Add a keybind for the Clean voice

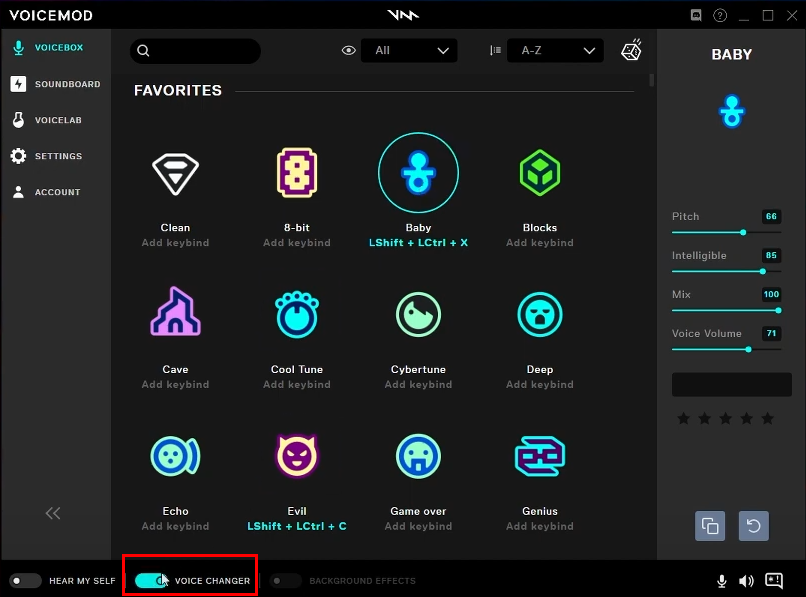click(x=175, y=242)
